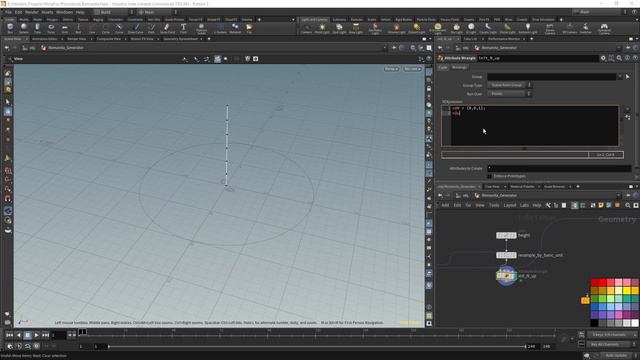The height and width of the screenshot is (360, 640).
Task: Toggle real time playback button
Action: coord(10,346)
